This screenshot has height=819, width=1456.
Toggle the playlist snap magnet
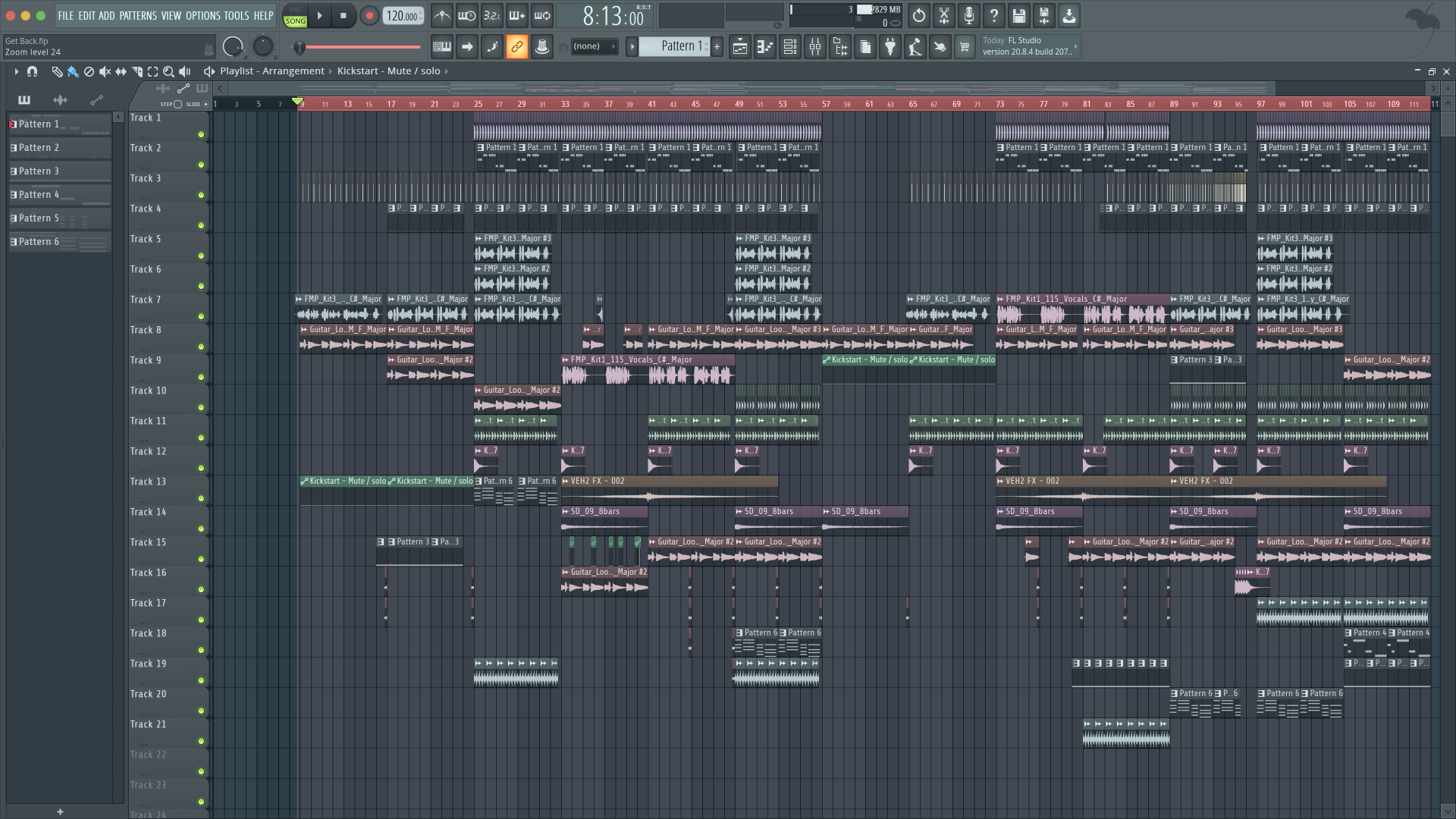[x=32, y=71]
